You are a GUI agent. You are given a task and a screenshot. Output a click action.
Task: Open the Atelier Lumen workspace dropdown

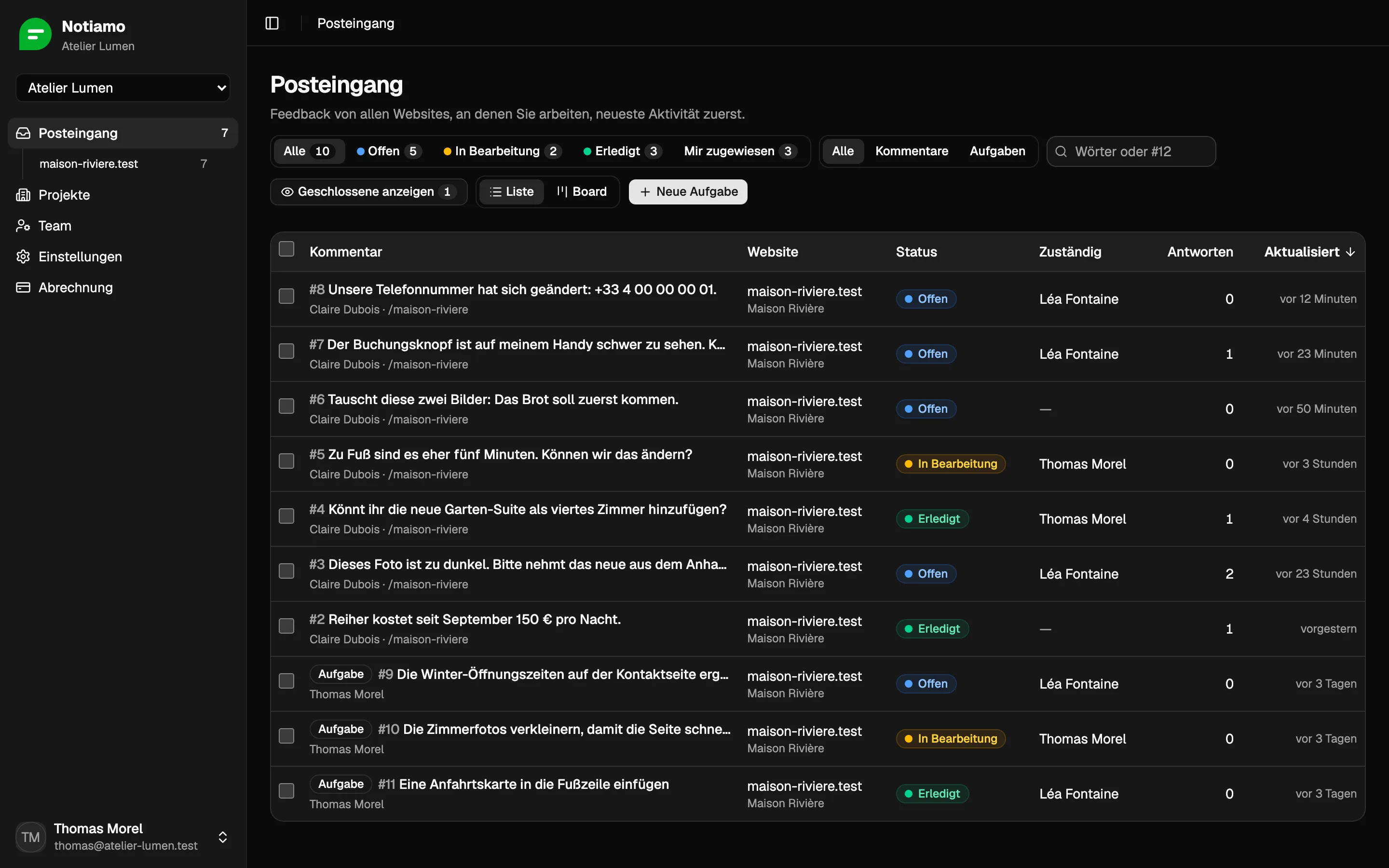tap(123, 88)
